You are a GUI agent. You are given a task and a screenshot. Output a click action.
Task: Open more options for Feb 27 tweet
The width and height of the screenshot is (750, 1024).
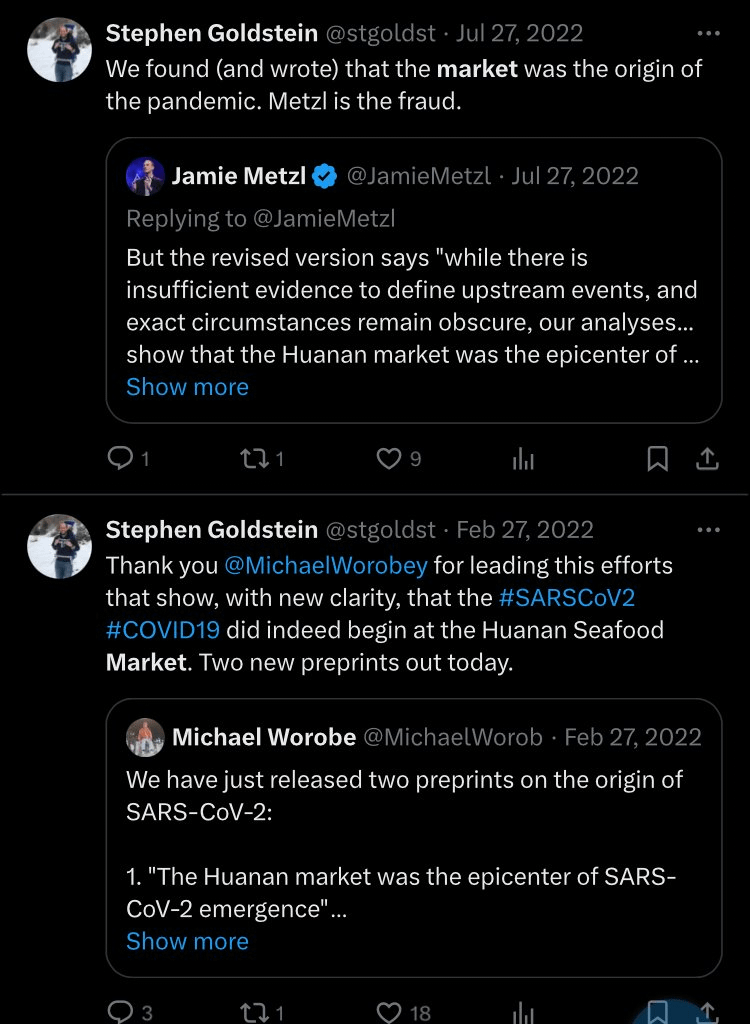708,530
